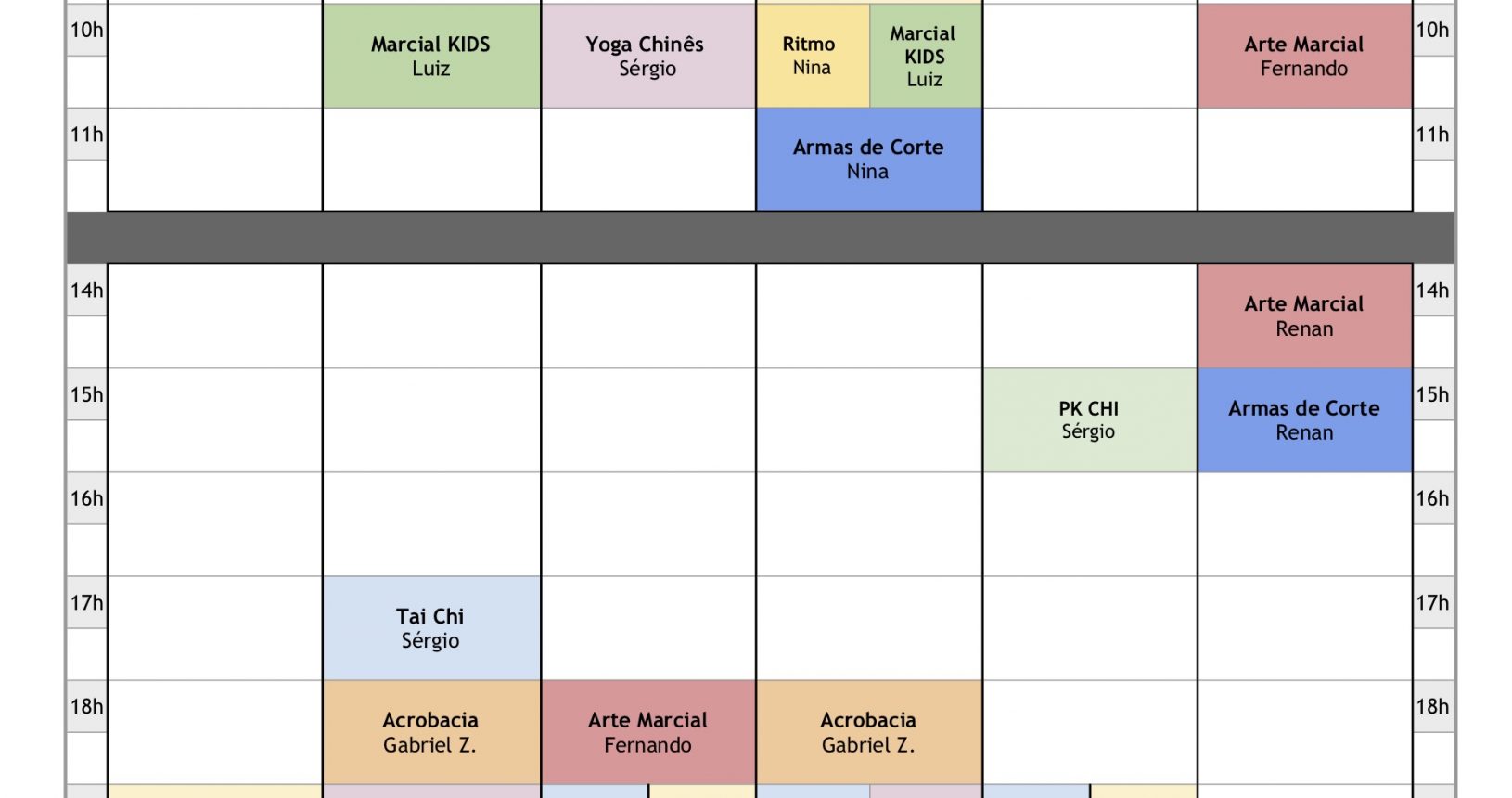
Task: Select the Armas de Corte Nina block
Action: 869,160
